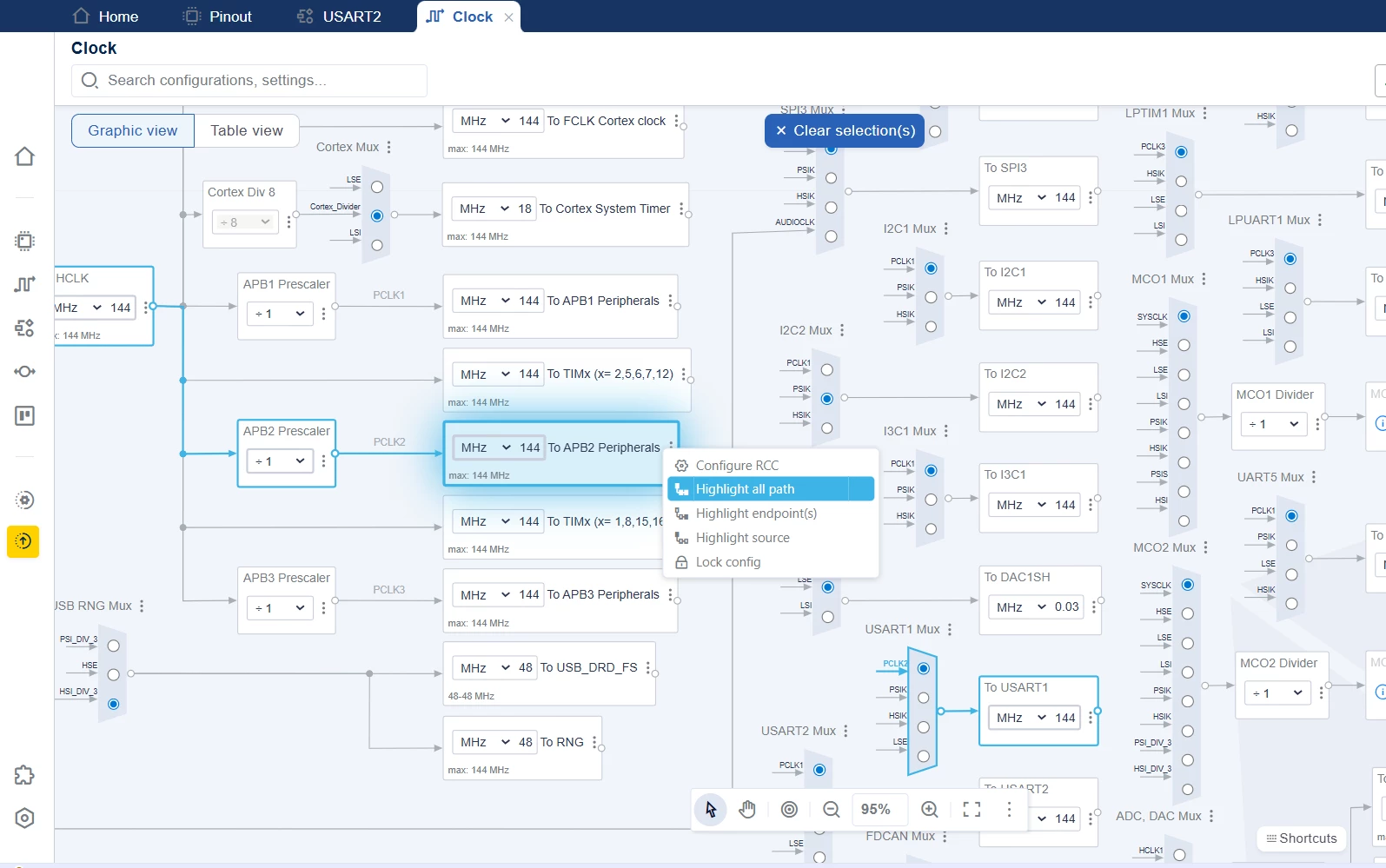Image resolution: width=1386 pixels, height=868 pixels.
Task: Open the MCO1 Mux kebab menu
Action: 1204,279
